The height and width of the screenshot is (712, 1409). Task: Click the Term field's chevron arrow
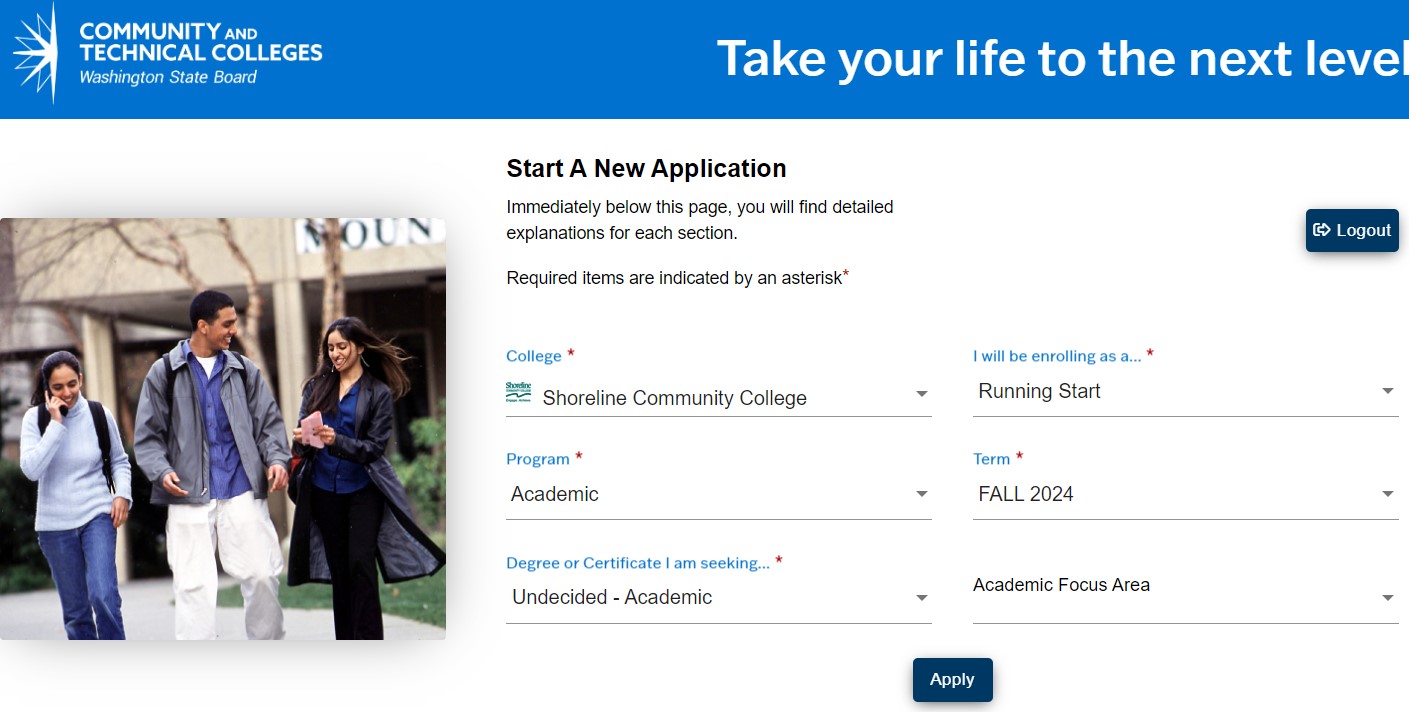[x=1387, y=493]
